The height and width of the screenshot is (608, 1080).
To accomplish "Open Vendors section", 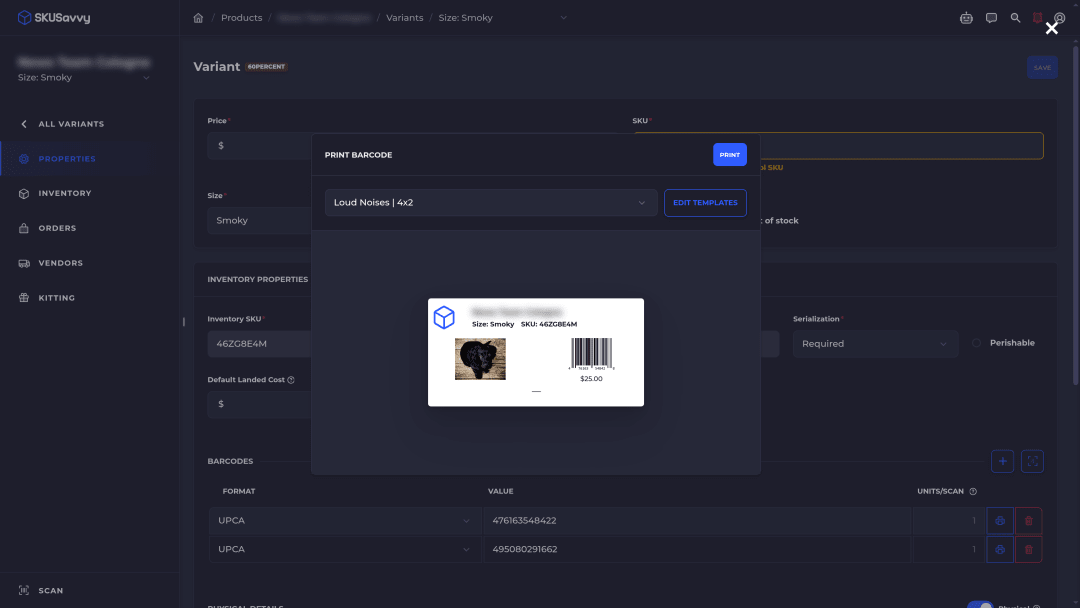I will pyautogui.click(x=61, y=263).
